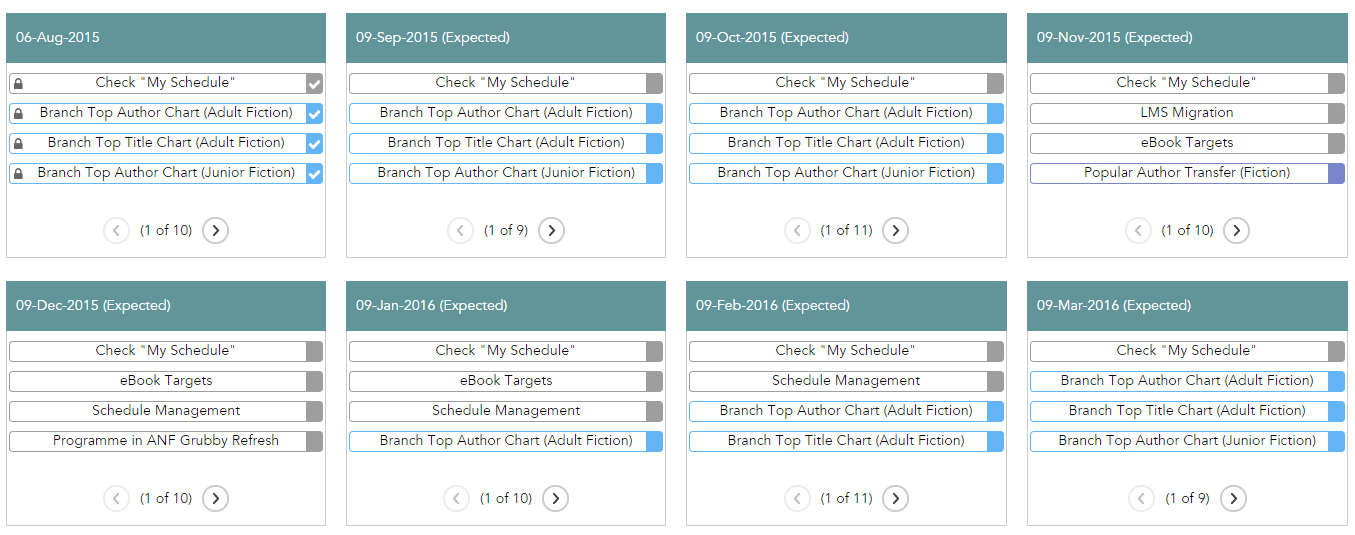This screenshot has width=1355, height=535.
Task: Click lock icon on Branch Top Title Chart, 06-Aug-2015
Action: tap(18, 144)
